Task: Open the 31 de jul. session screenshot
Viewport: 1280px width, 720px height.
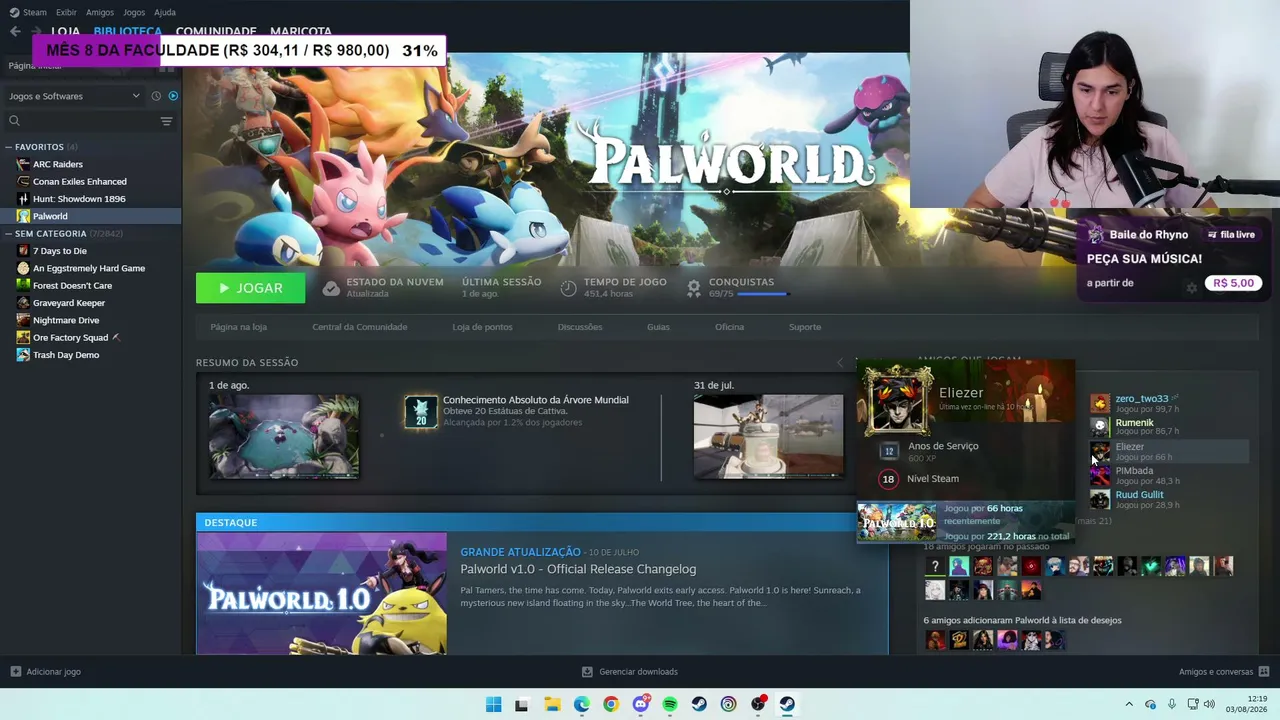Action: point(768,436)
